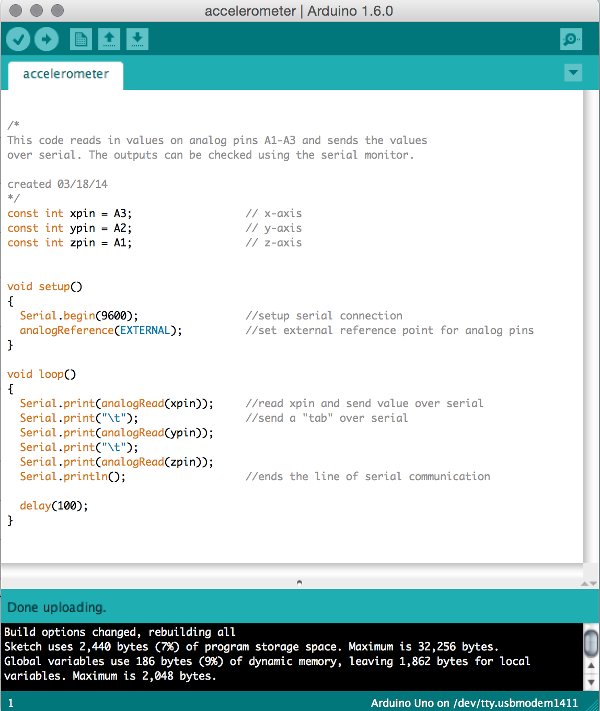This screenshot has width=600, height=711.
Task: Click the line 'const int zpin = A1;'
Action: [x=69, y=243]
